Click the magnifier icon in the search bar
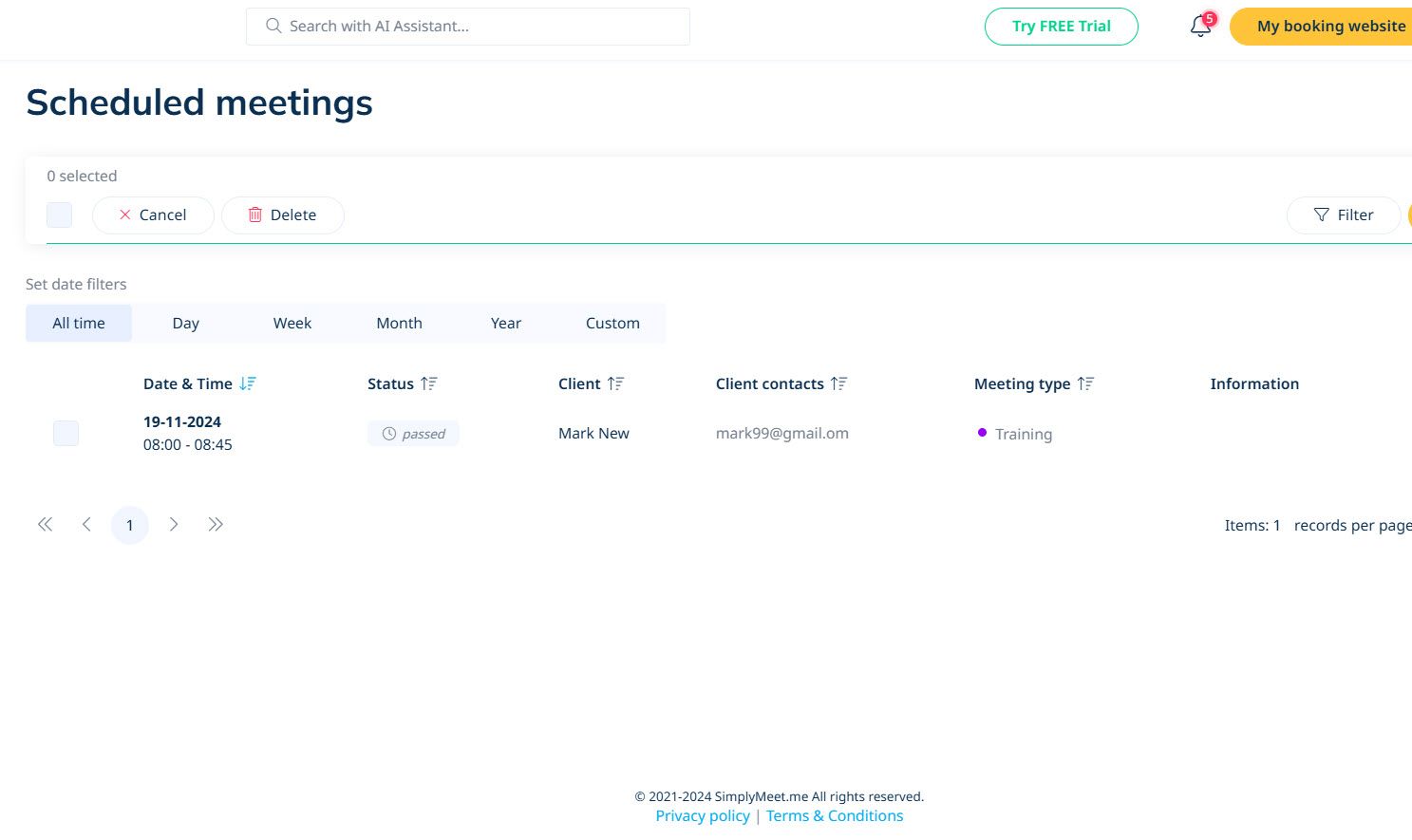 [x=273, y=26]
